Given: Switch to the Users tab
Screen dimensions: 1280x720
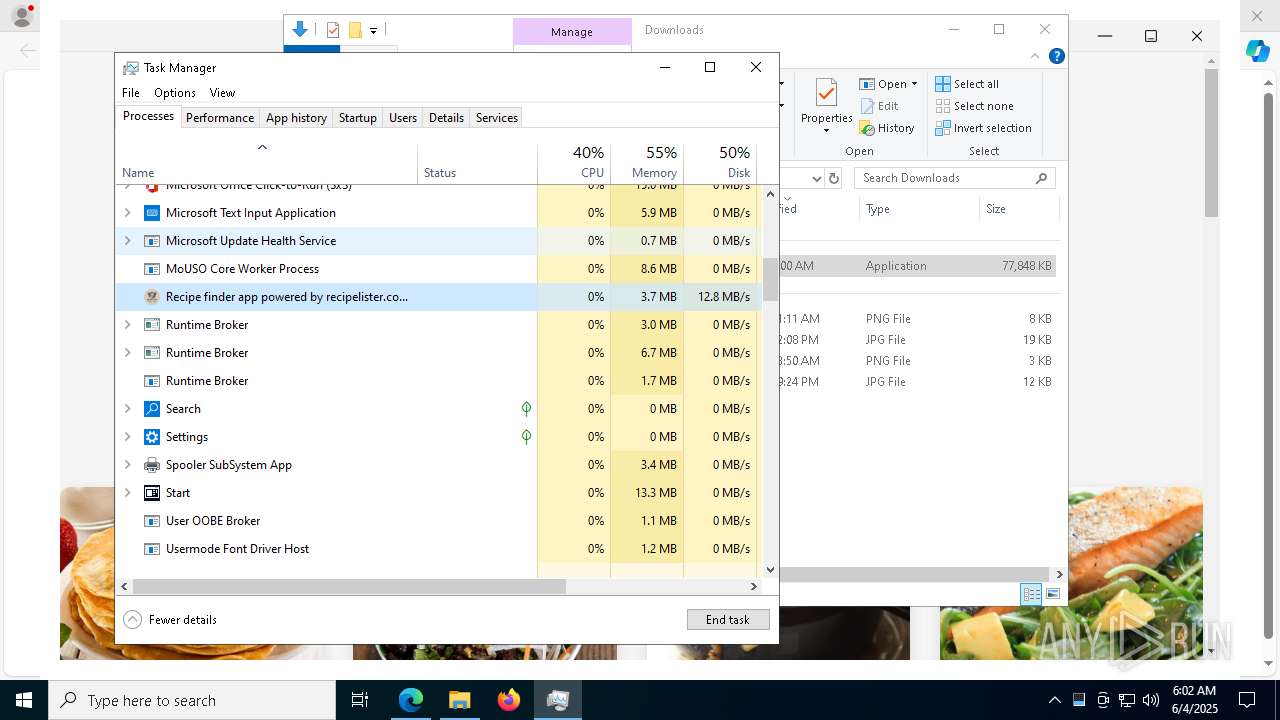Looking at the screenshot, I should tap(403, 118).
